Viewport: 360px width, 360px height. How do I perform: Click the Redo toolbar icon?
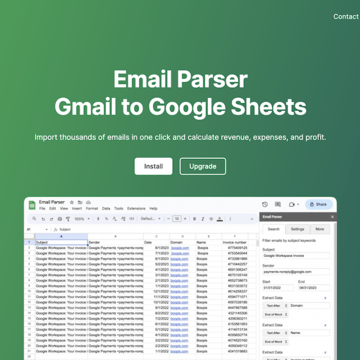point(51,219)
